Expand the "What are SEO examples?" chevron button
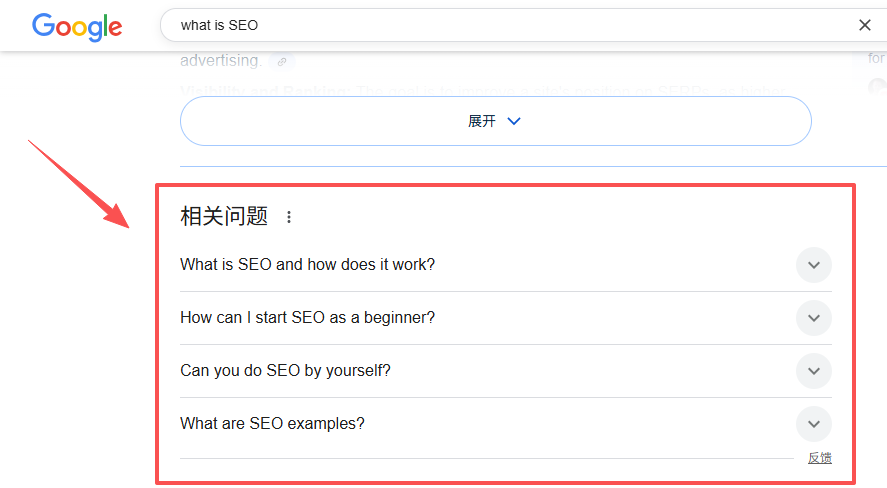The image size is (887, 488). pos(814,424)
